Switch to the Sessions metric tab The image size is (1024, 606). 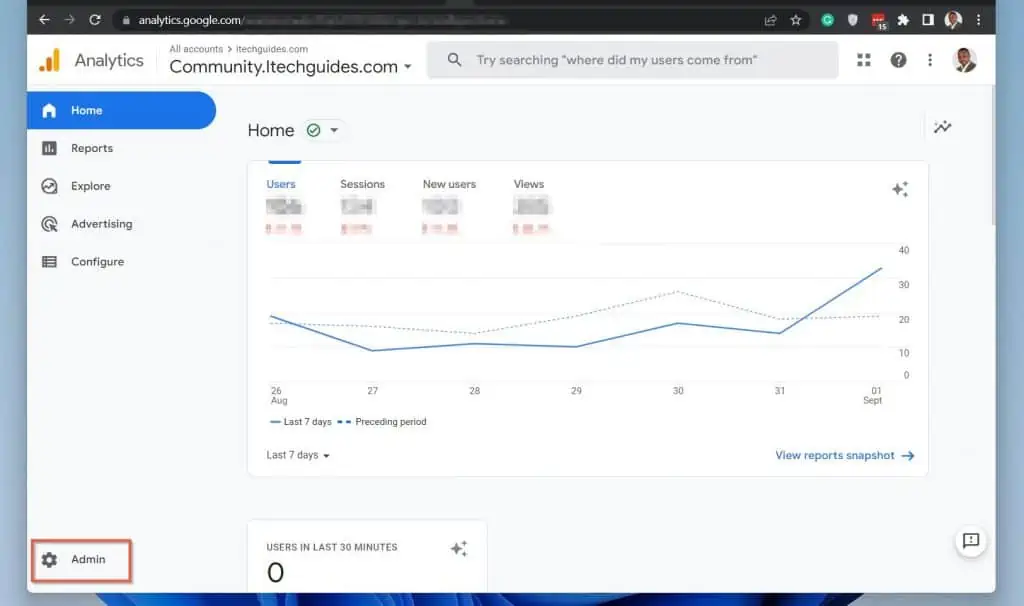pos(362,184)
